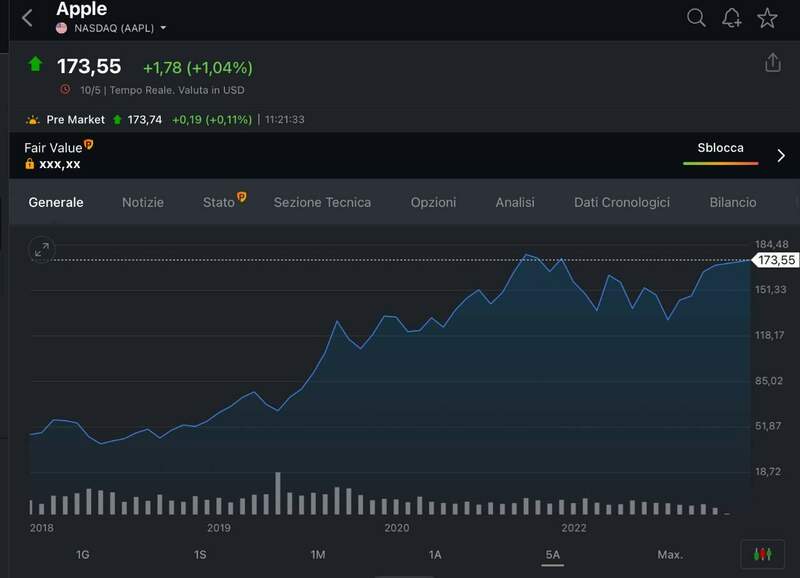The height and width of the screenshot is (578, 800).
Task: Open search with the magnifier icon
Action: 696,18
